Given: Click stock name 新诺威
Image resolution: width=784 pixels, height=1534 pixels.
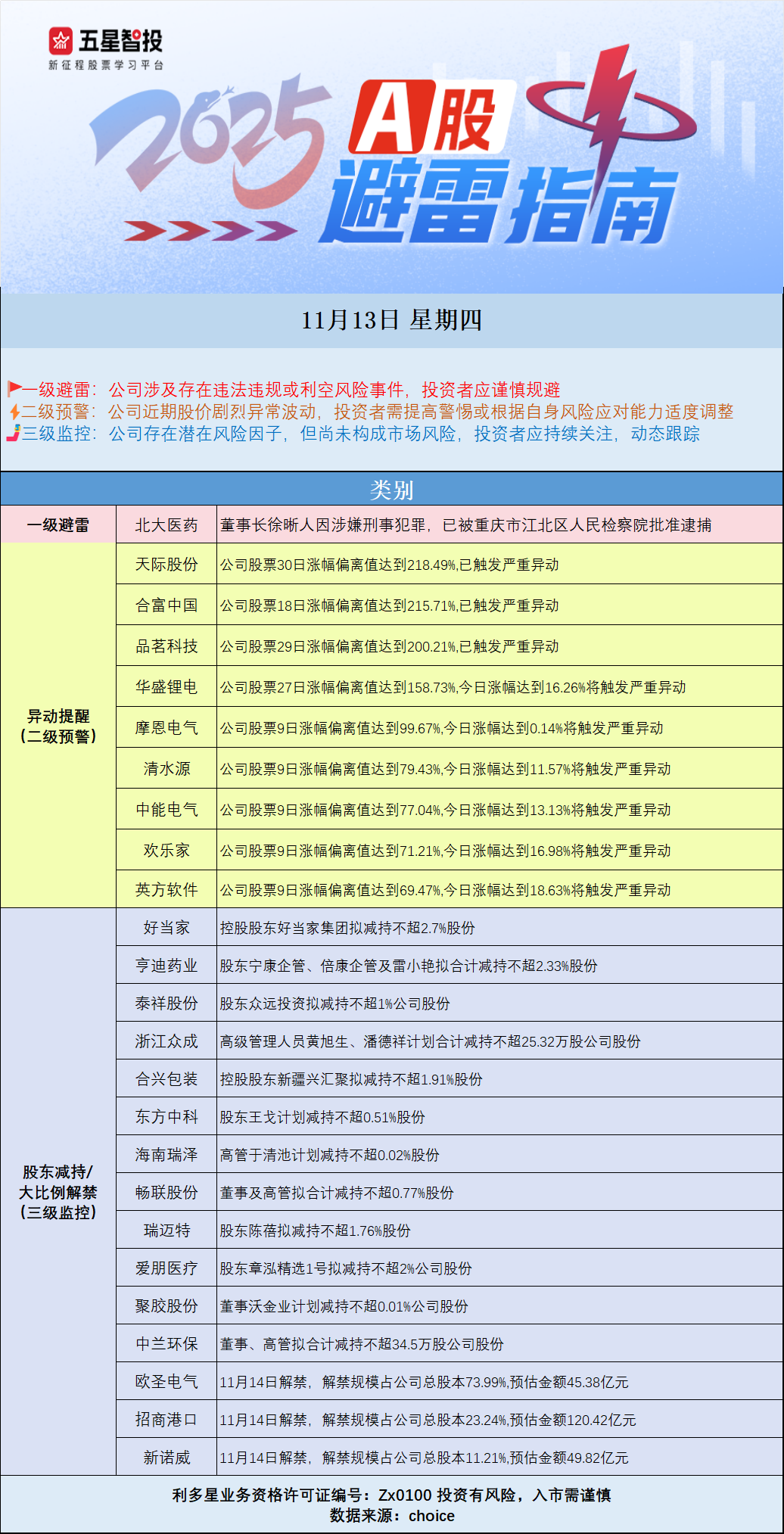Looking at the screenshot, I should click(166, 1457).
